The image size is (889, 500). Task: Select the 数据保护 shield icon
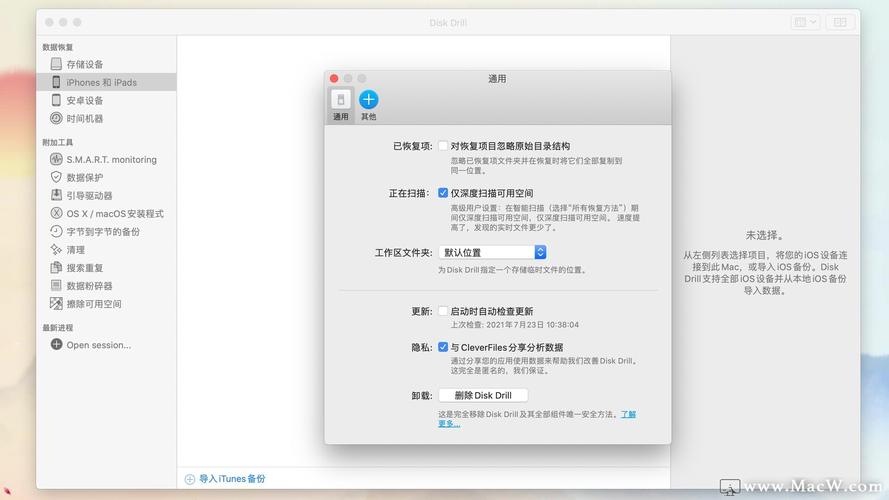[x=56, y=177]
